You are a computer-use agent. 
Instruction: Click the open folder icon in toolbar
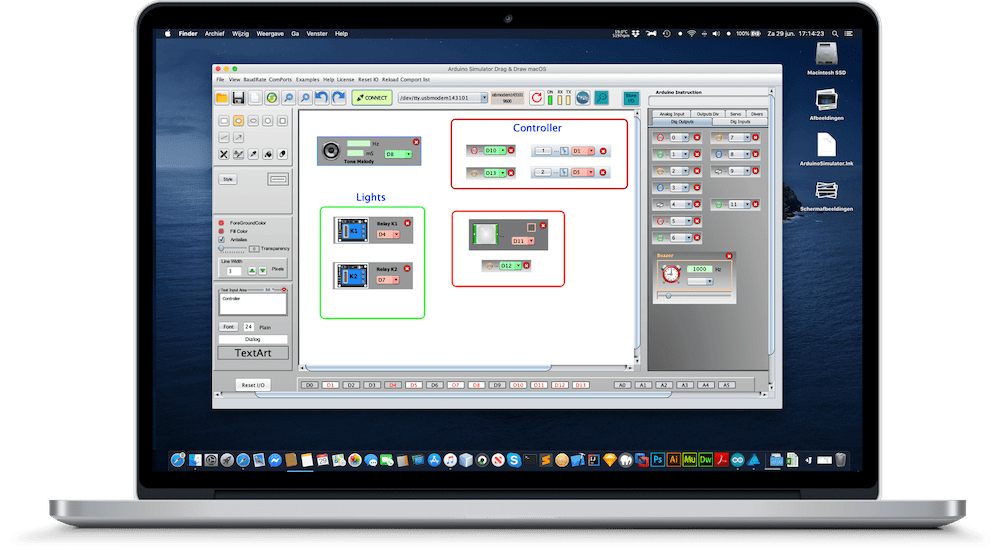221,98
